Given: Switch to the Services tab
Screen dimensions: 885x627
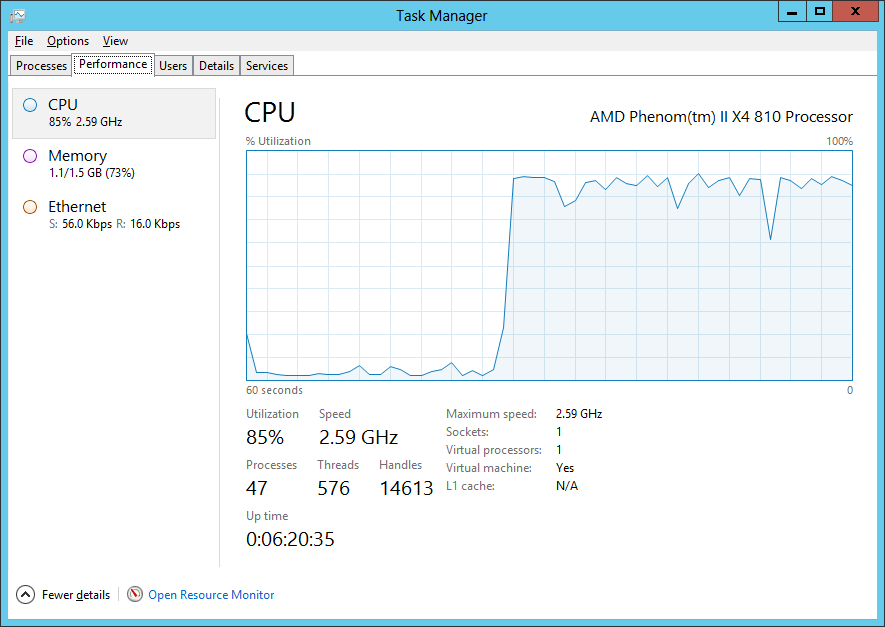Looking at the screenshot, I should 266,65.
